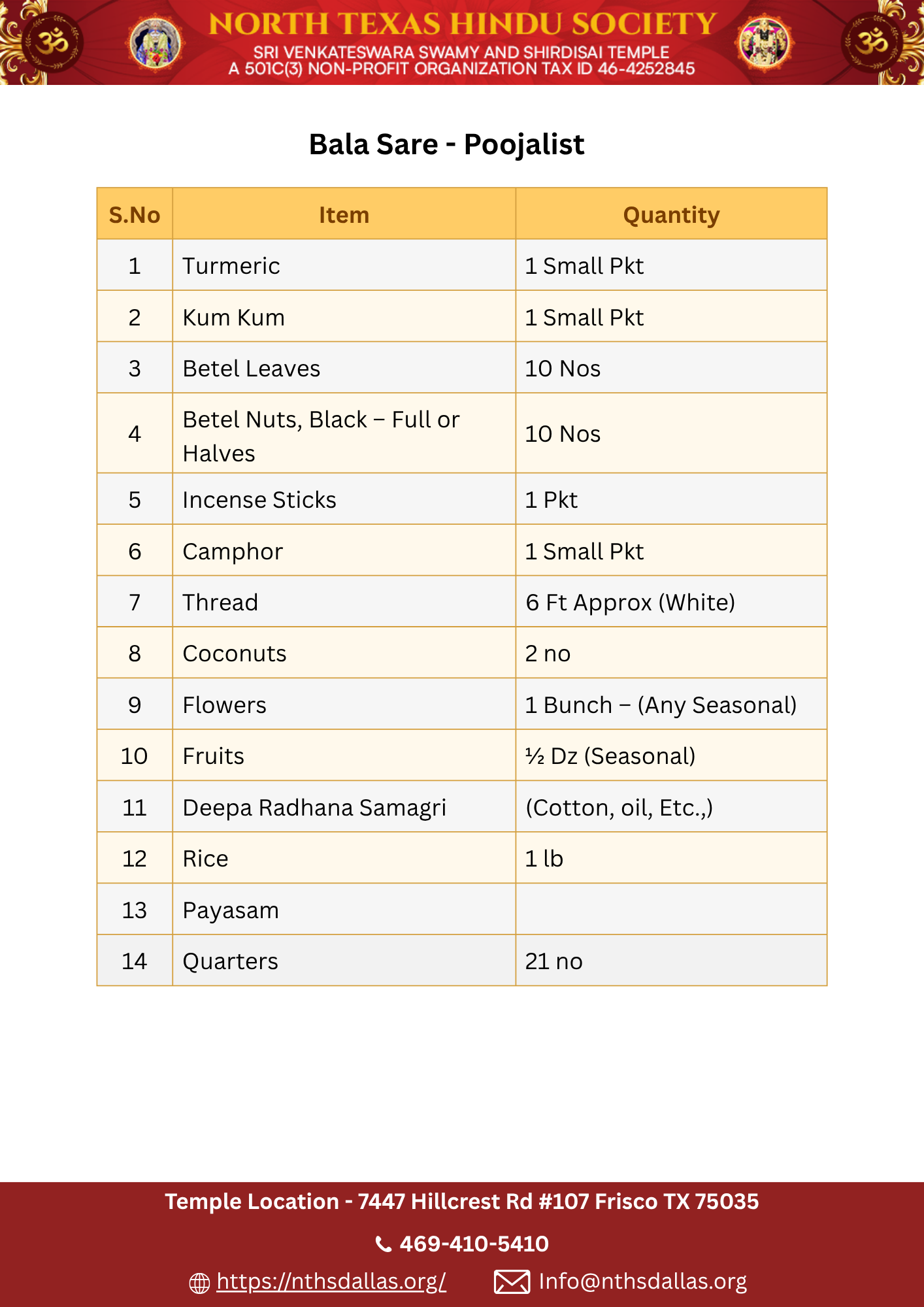Screen dimensions: 924x1307
Task: Click the "Deepa Radhana Samagri" item cell
Action: click(x=314, y=808)
